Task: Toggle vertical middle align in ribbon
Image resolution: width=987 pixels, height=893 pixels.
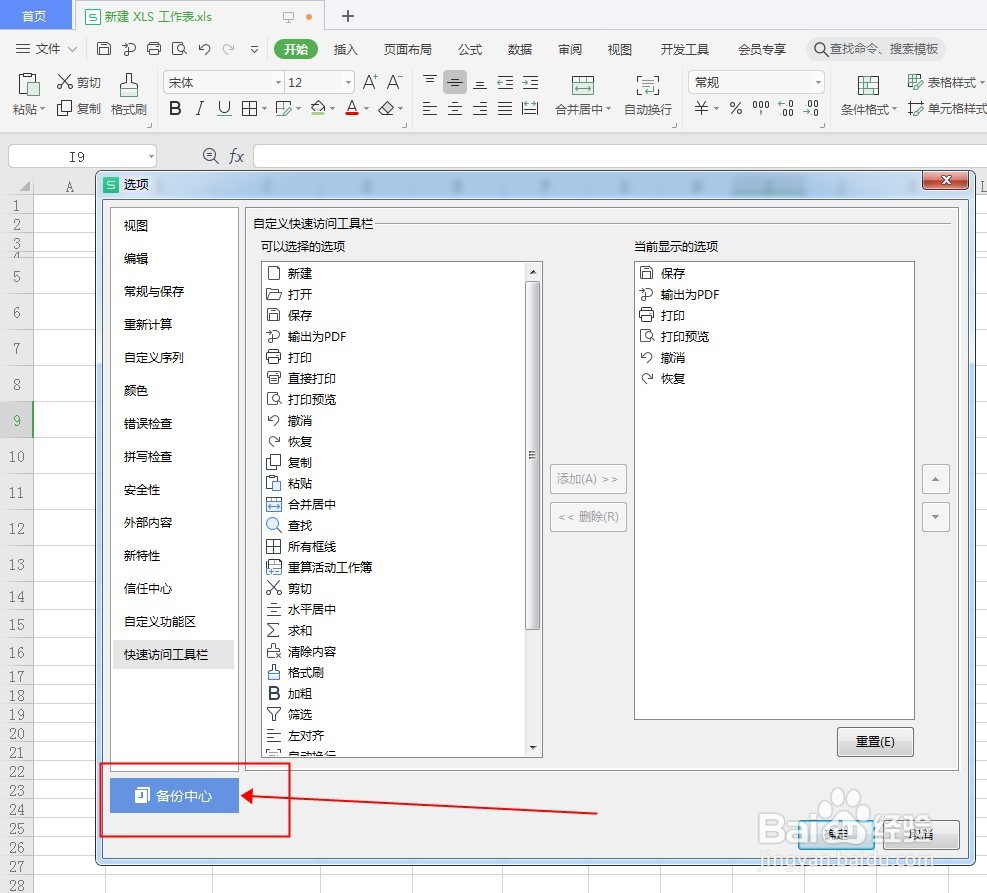Action: pos(454,82)
